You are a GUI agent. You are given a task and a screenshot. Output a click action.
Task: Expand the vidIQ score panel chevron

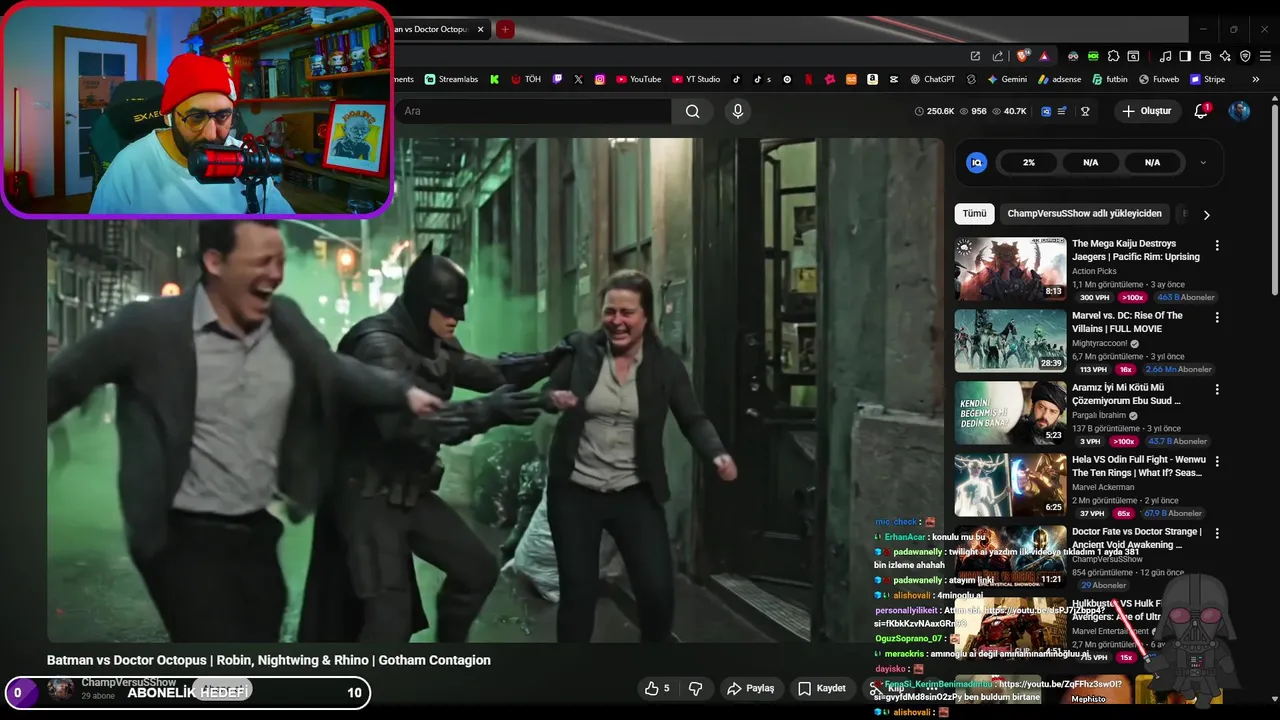(1203, 162)
